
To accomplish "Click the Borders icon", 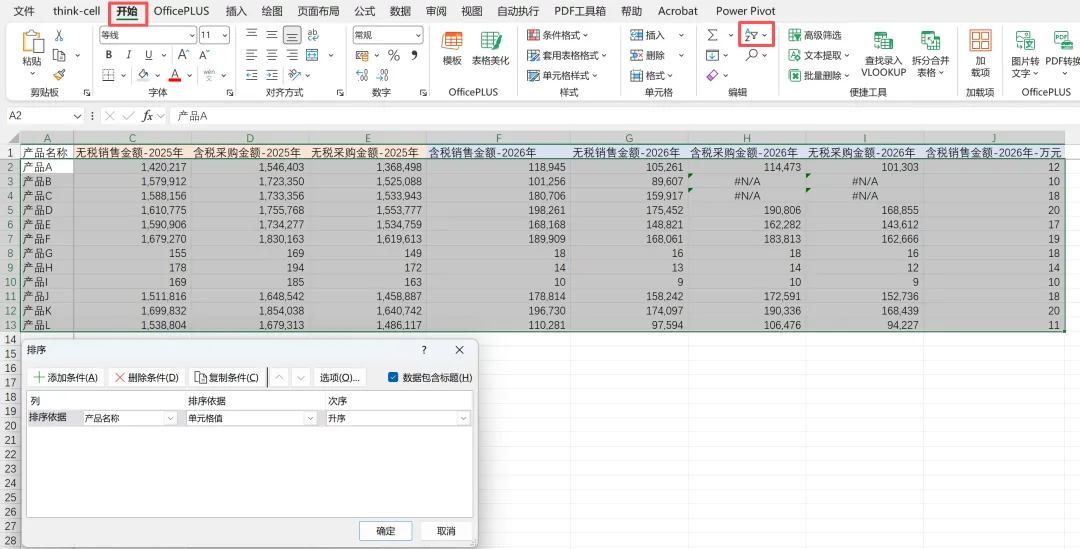I will 109,74.
